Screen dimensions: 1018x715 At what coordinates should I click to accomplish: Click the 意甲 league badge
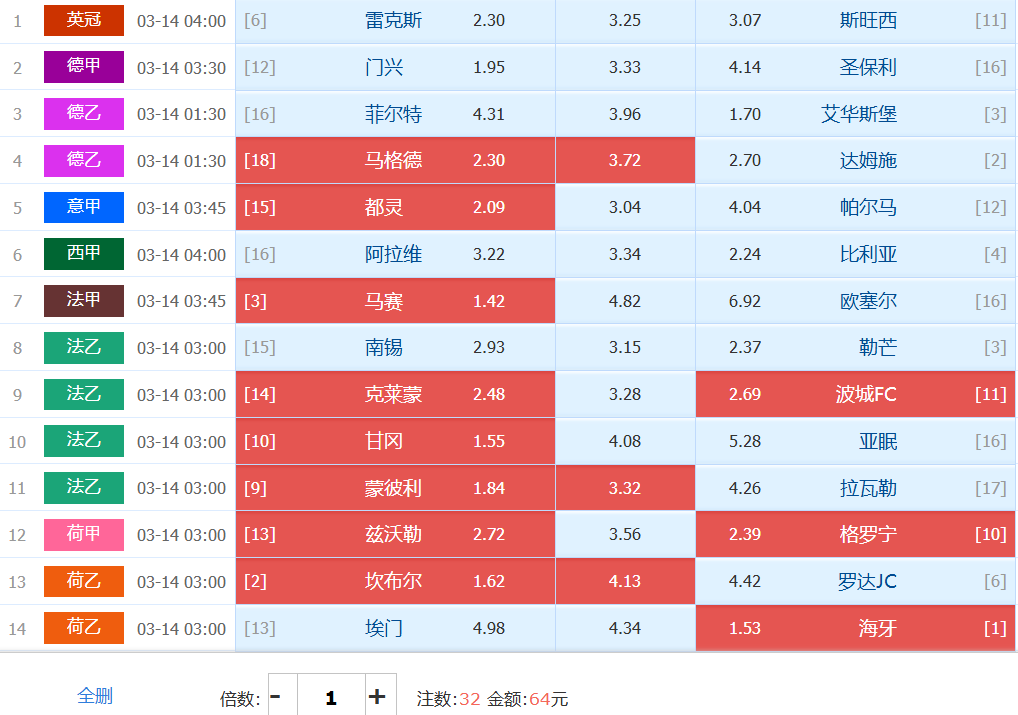84,207
